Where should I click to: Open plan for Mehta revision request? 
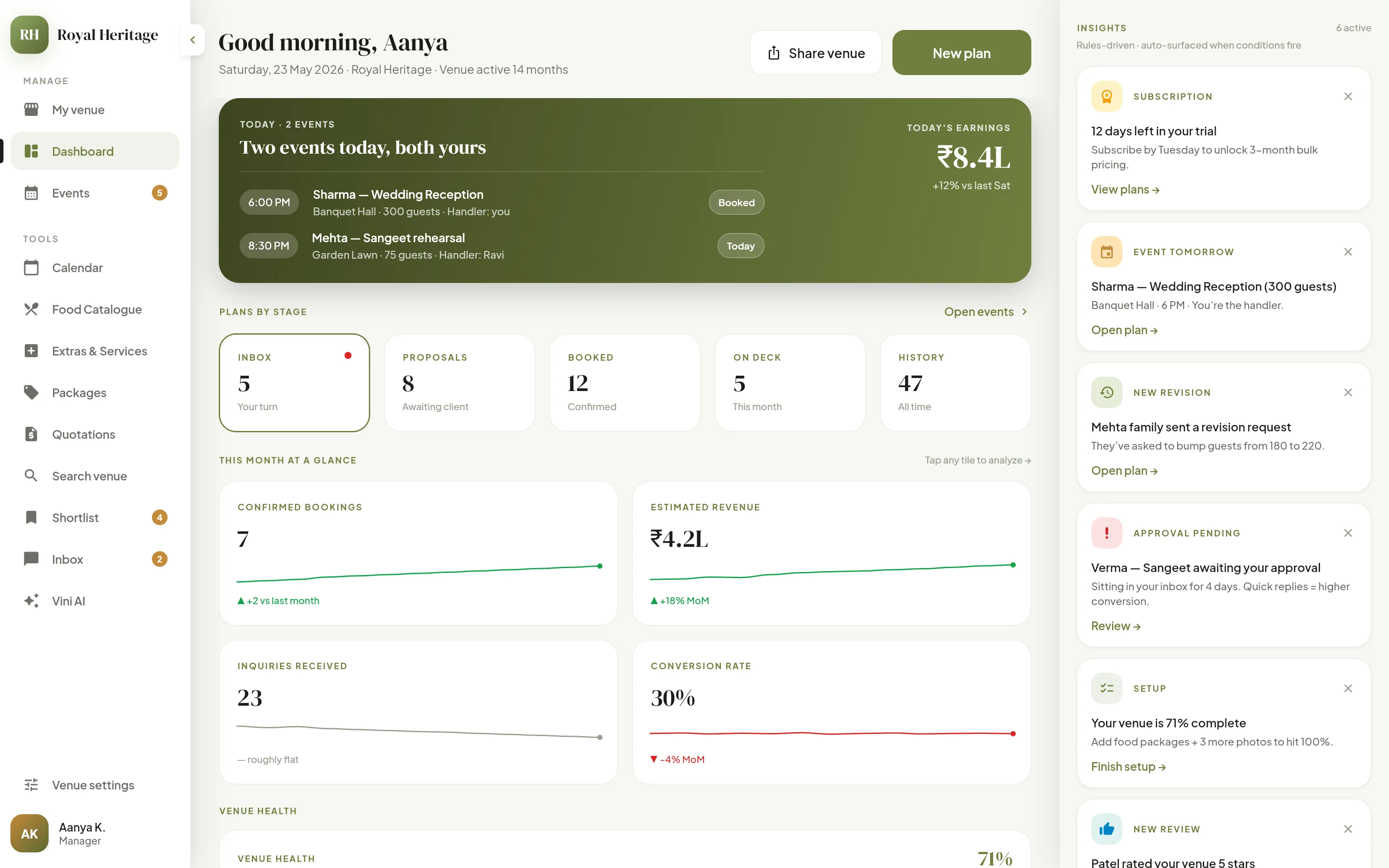click(x=1124, y=471)
